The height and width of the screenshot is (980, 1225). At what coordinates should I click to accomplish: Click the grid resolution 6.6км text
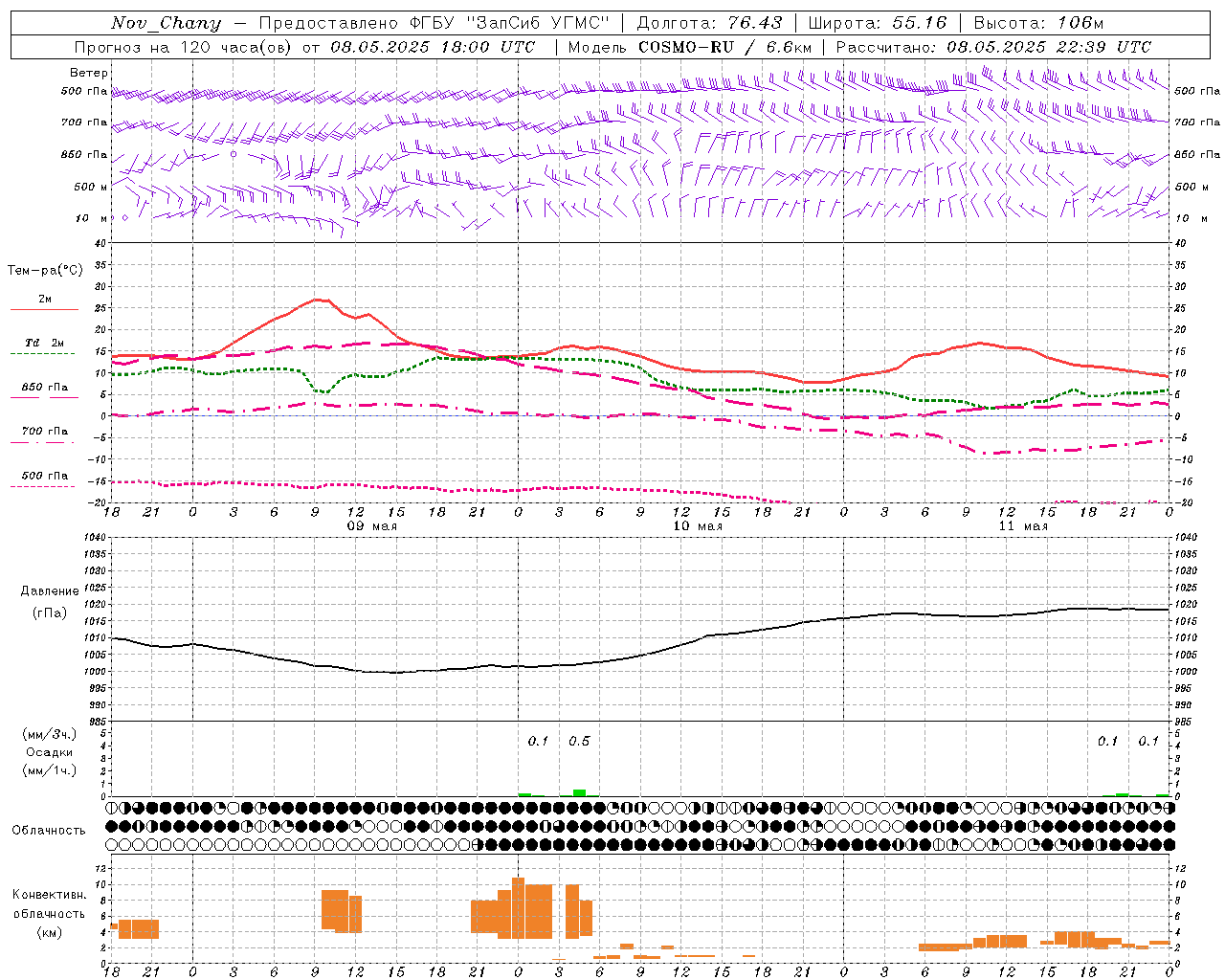(790, 47)
